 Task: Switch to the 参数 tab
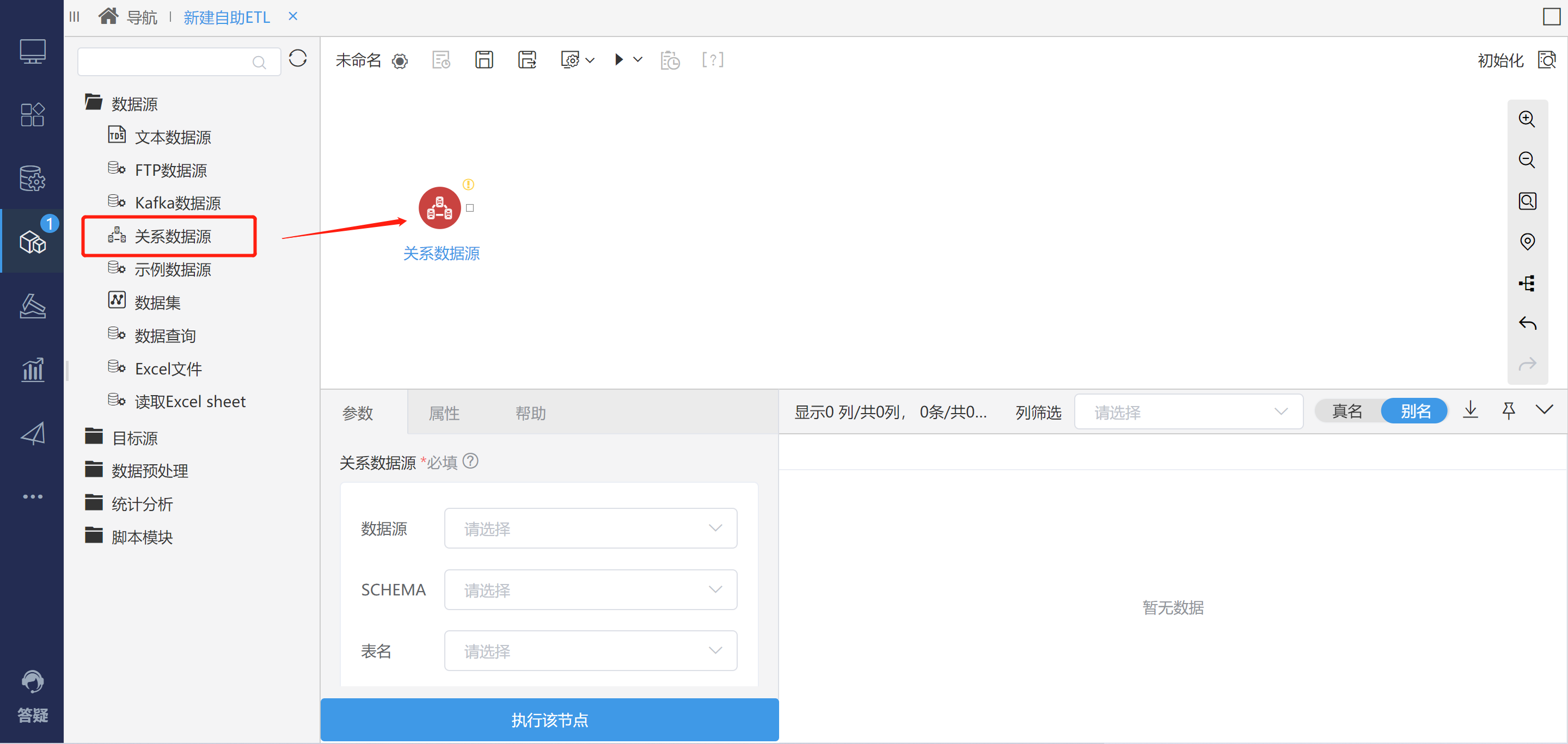pyautogui.click(x=358, y=413)
